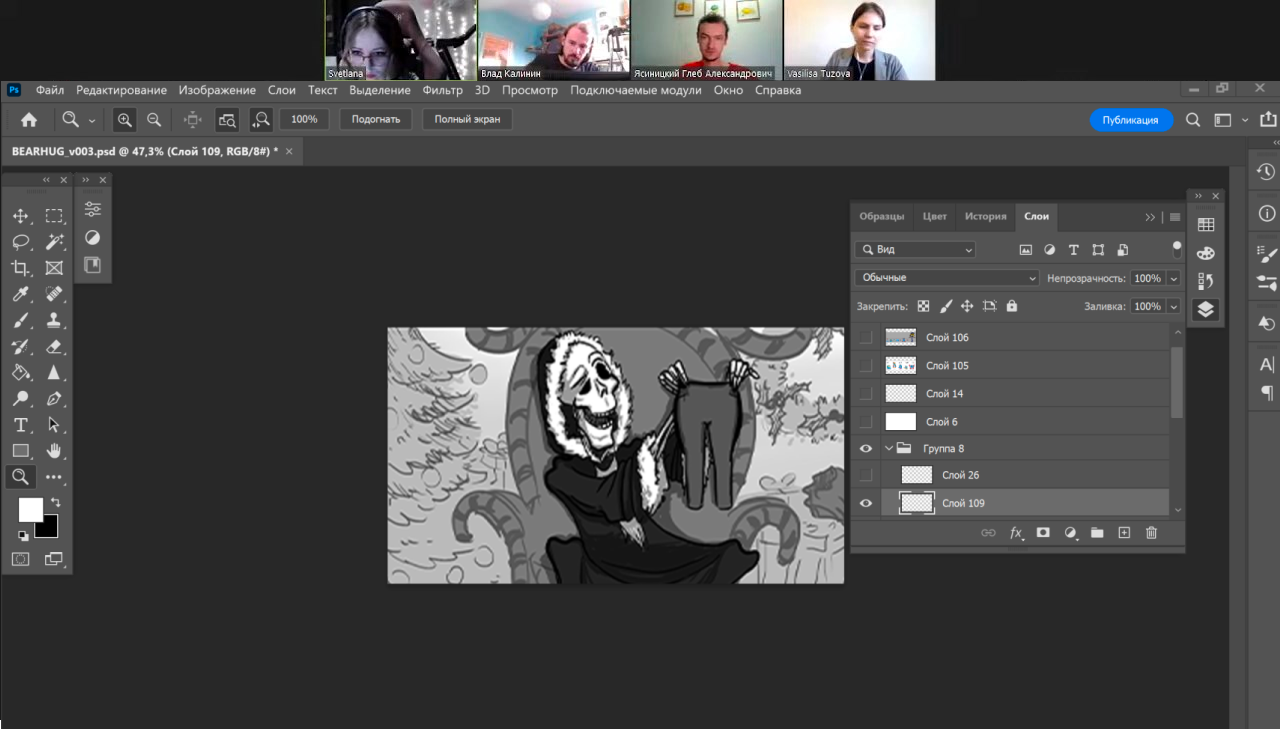Select the Pen tool
The width and height of the screenshot is (1280, 729).
point(54,399)
